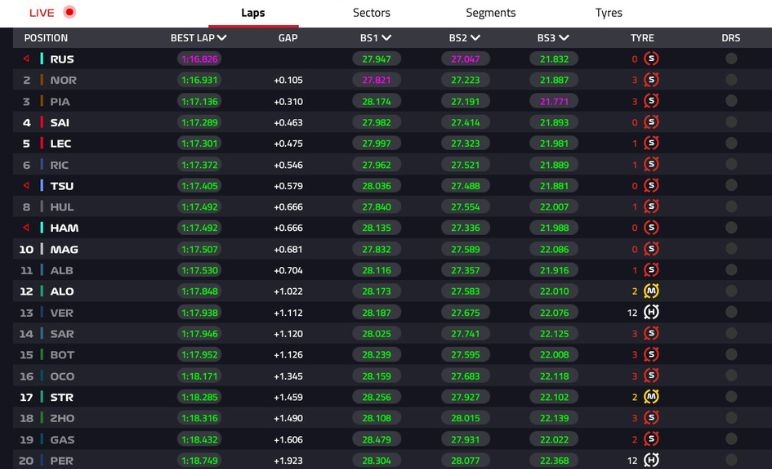Screen dimensions: 772x469
Task: Click the POSITION column header
Action: click(46, 38)
